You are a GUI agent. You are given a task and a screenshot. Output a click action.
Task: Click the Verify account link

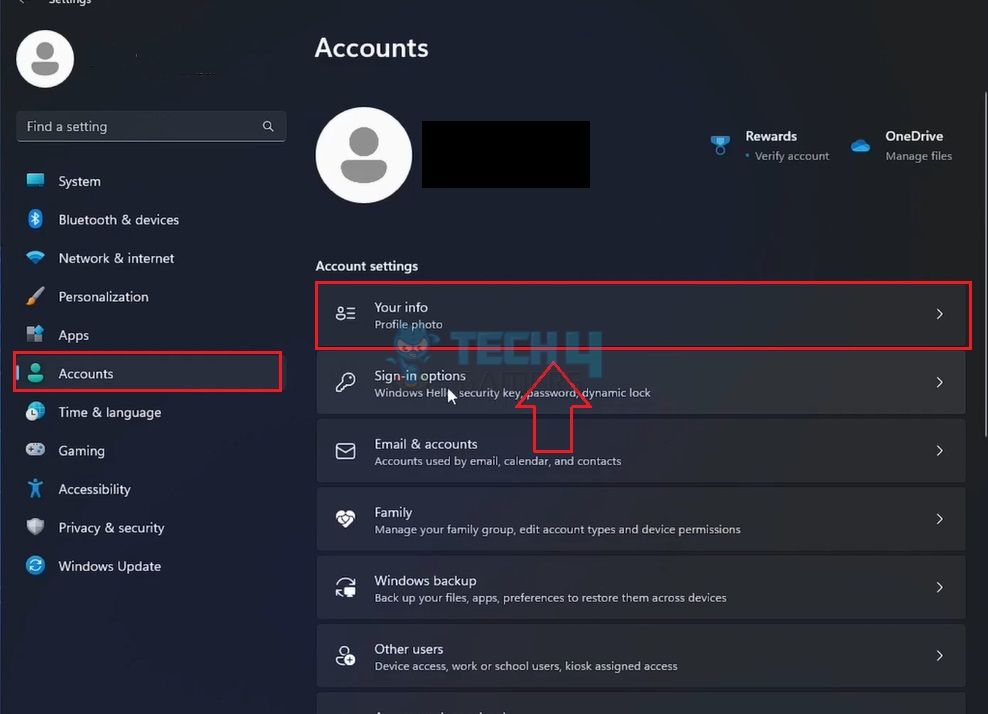click(x=789, y=156)
